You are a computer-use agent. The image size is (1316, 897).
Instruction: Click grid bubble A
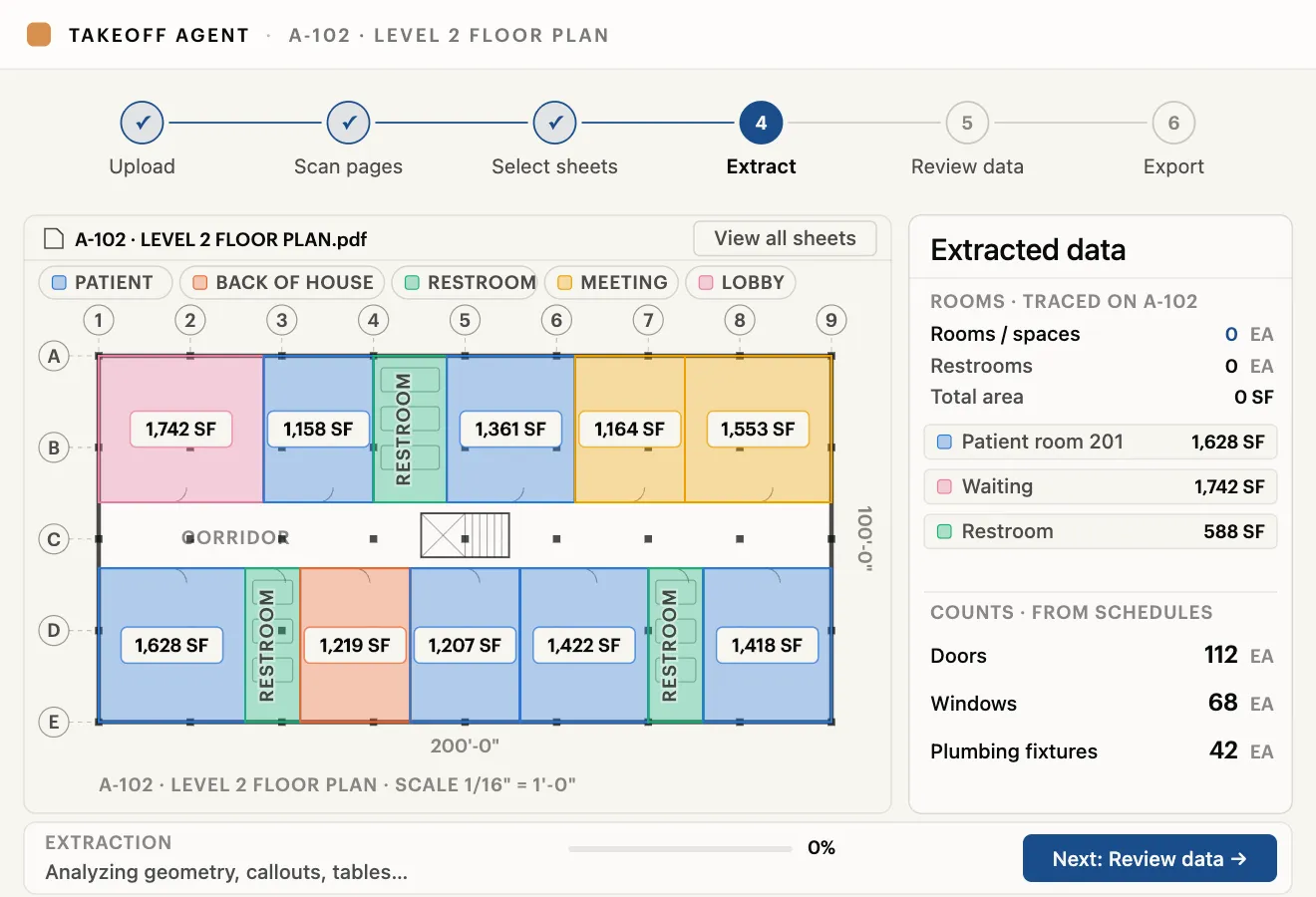click(54, 356)
